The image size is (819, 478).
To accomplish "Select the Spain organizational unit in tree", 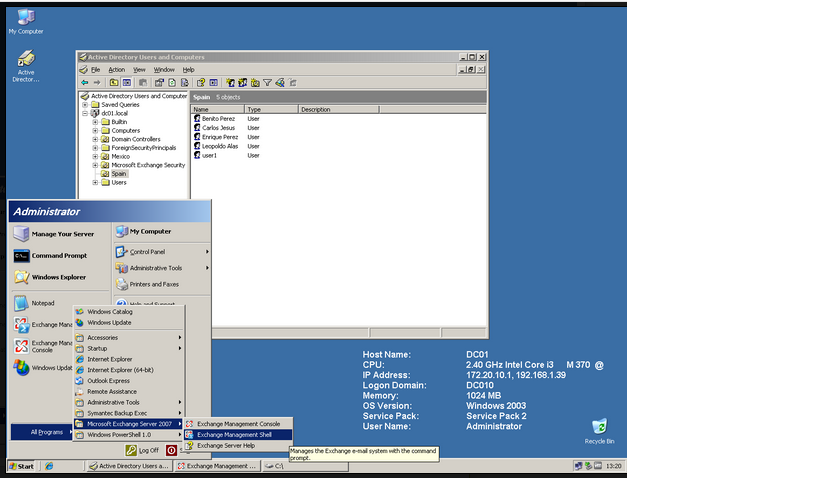I will coord(119,173).
